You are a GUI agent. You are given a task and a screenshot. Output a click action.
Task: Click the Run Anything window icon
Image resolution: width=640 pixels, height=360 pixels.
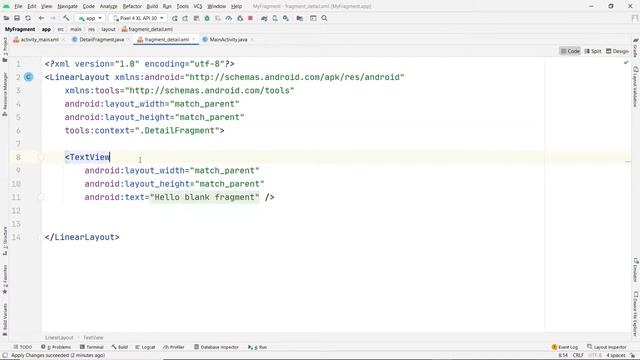pos(313,18)
